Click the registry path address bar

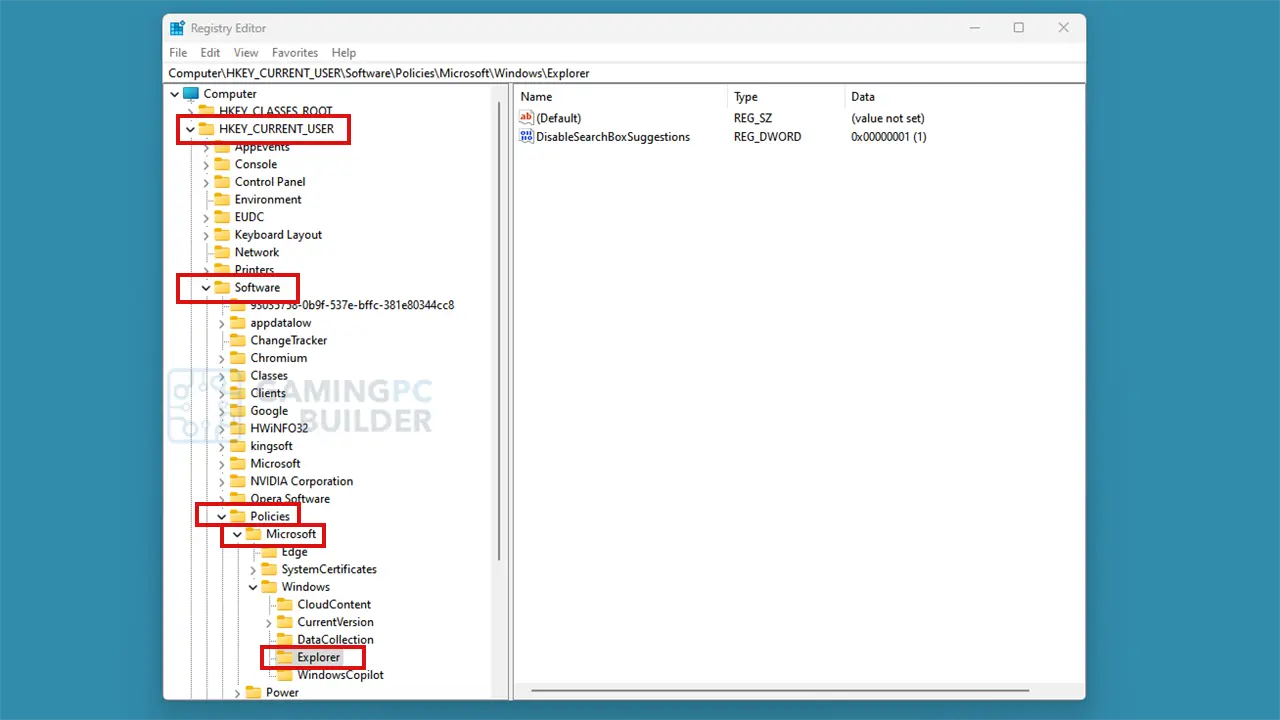tap(625, 73)
